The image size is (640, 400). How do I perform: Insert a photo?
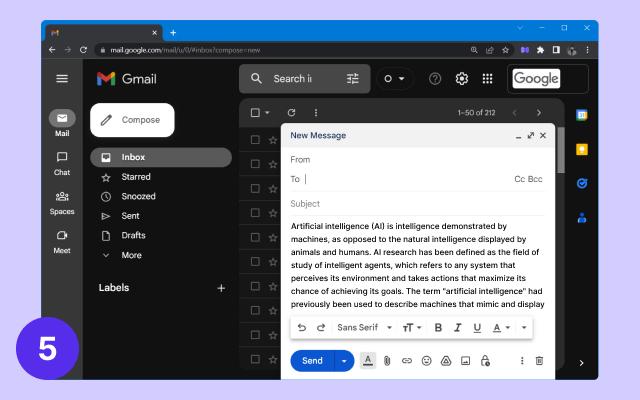pos(465,361)
